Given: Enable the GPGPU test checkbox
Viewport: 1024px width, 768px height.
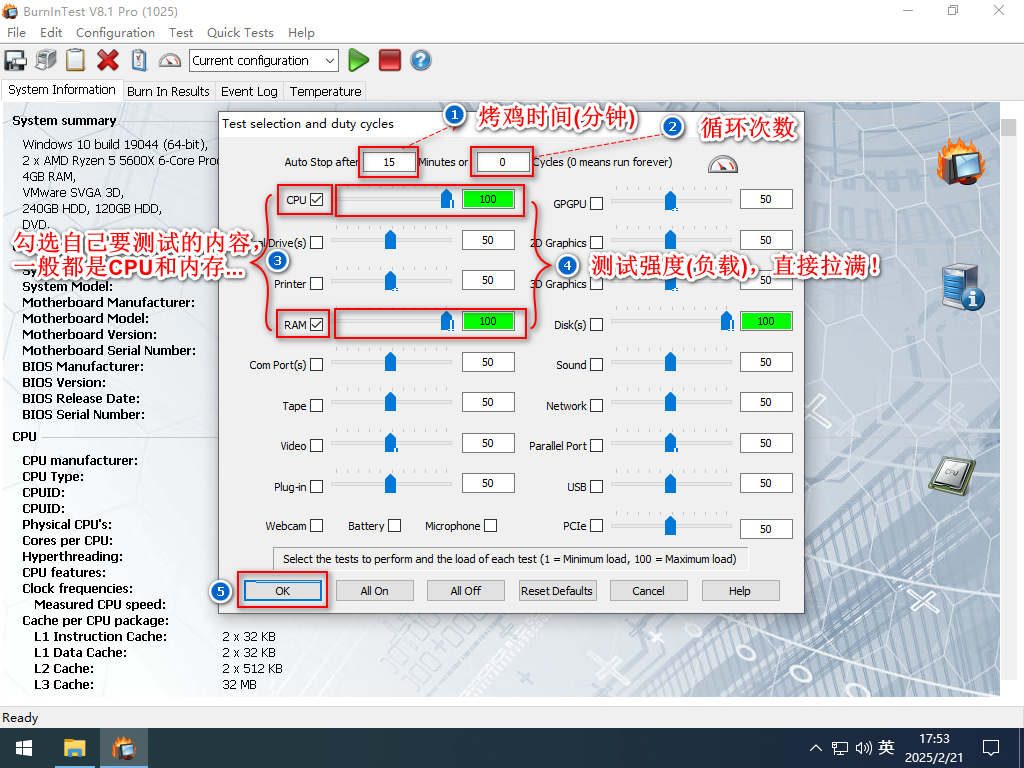Looking at the screenshot, I should coord(597,204).
